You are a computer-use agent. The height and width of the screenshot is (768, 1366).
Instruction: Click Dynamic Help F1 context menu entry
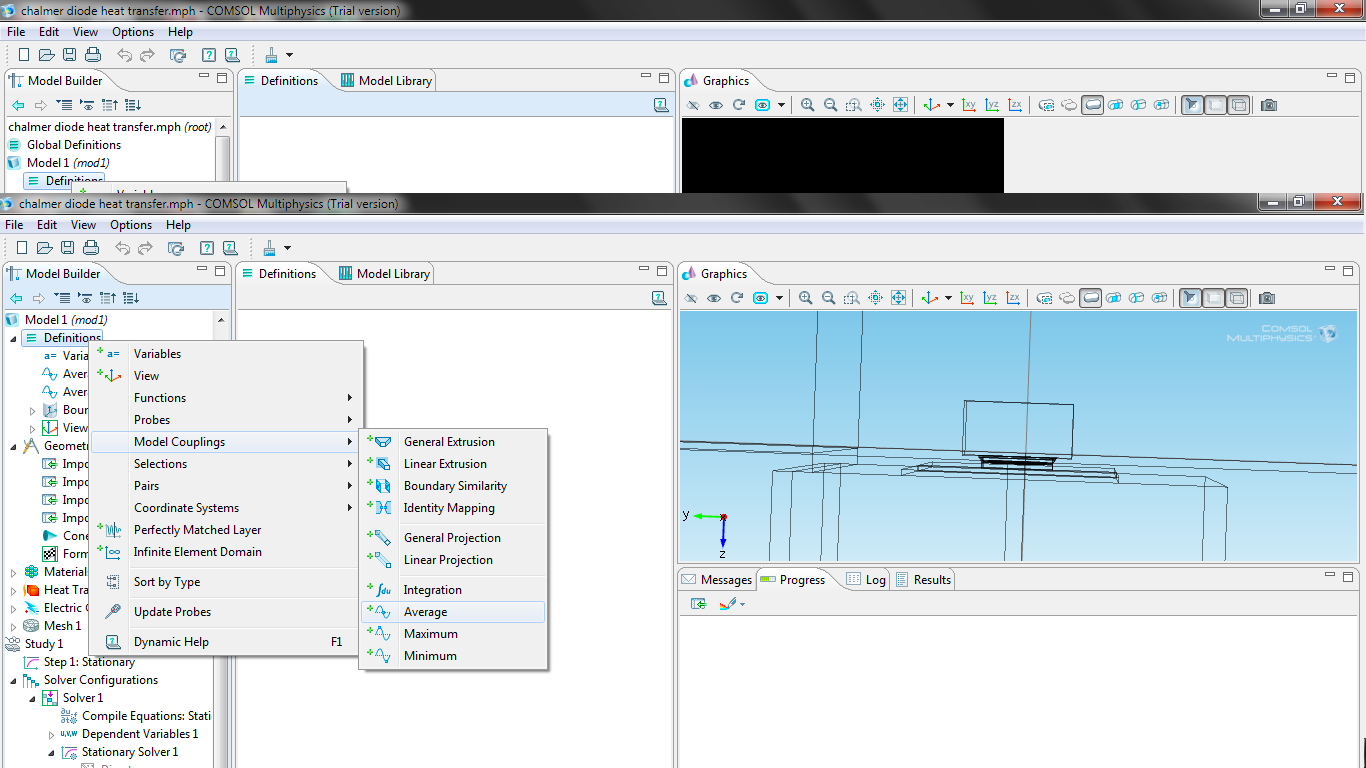click(226, 642)
